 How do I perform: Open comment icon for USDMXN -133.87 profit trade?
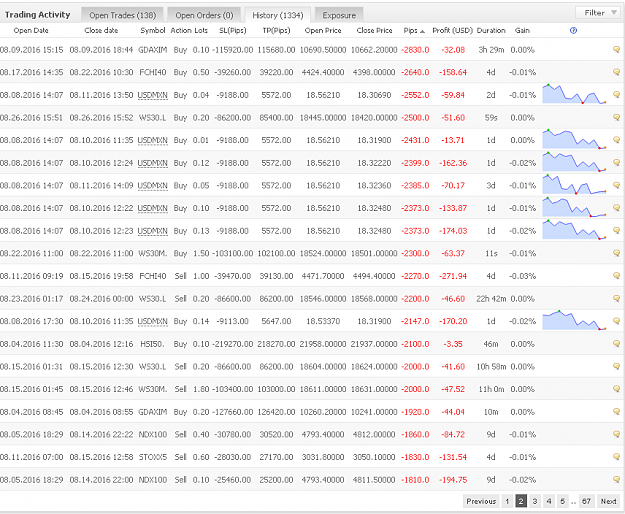pyautogui.click(x=616, y=208)
